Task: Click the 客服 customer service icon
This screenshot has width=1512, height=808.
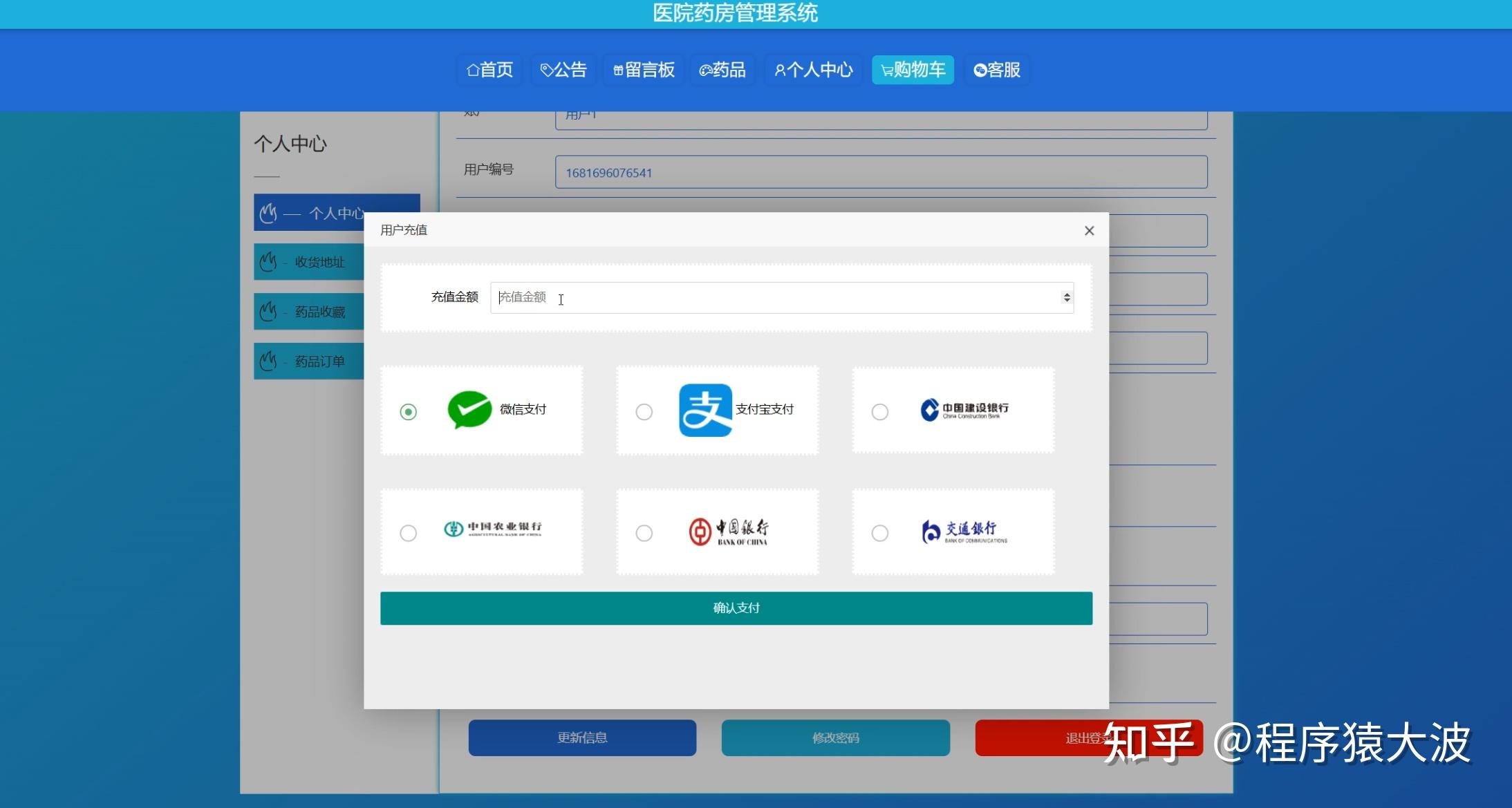Action: [x=979, y=69]
